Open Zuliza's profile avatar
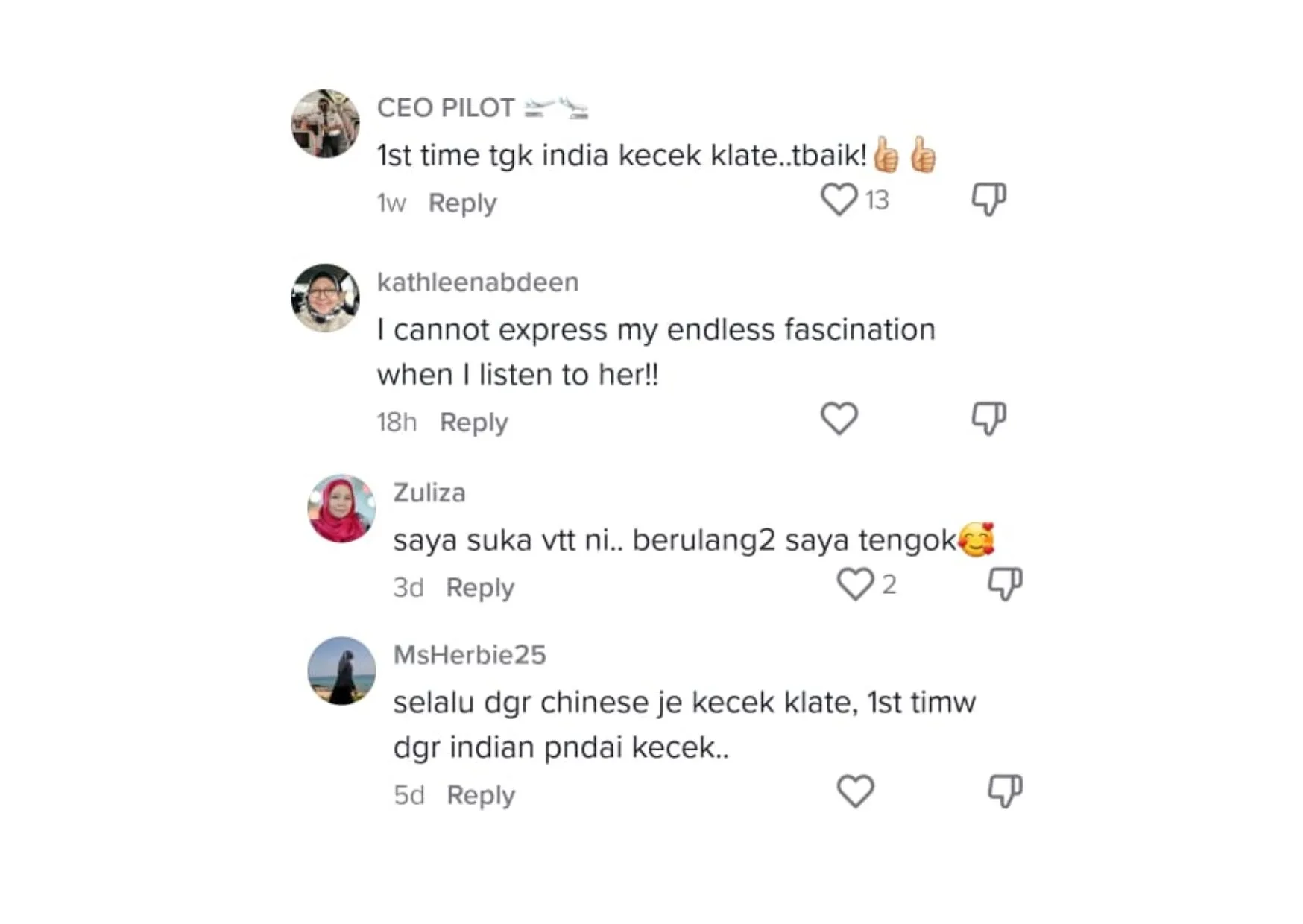 coord(341,508)
